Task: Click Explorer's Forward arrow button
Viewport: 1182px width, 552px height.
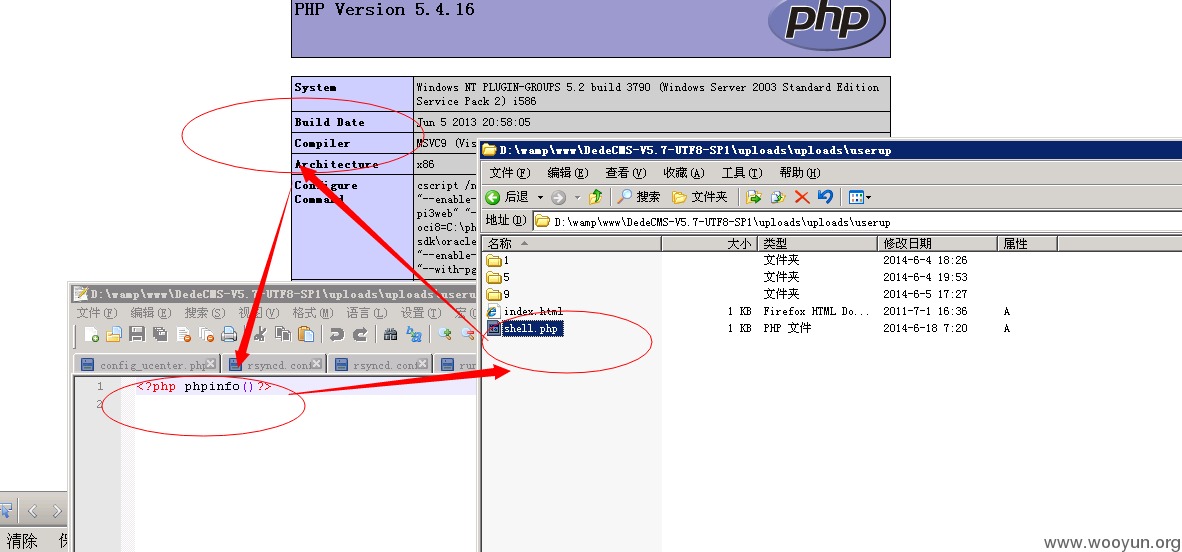Action: pyautogui.click(x=558, y=198)
